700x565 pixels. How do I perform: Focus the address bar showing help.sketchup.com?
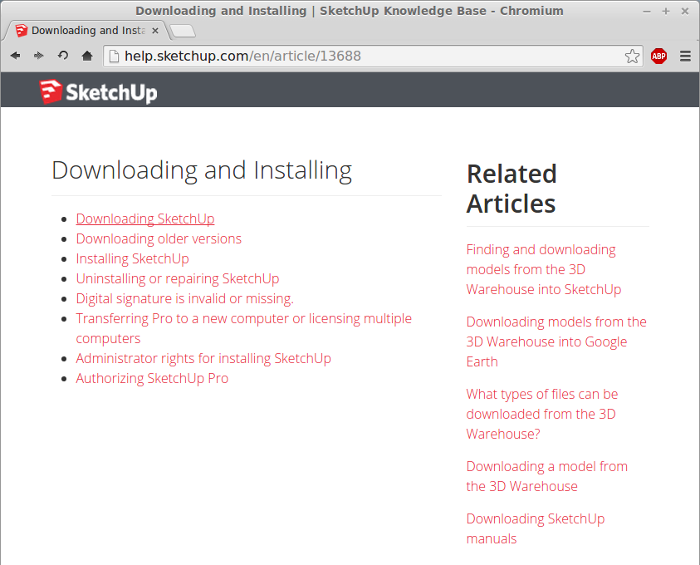(373, 56)
